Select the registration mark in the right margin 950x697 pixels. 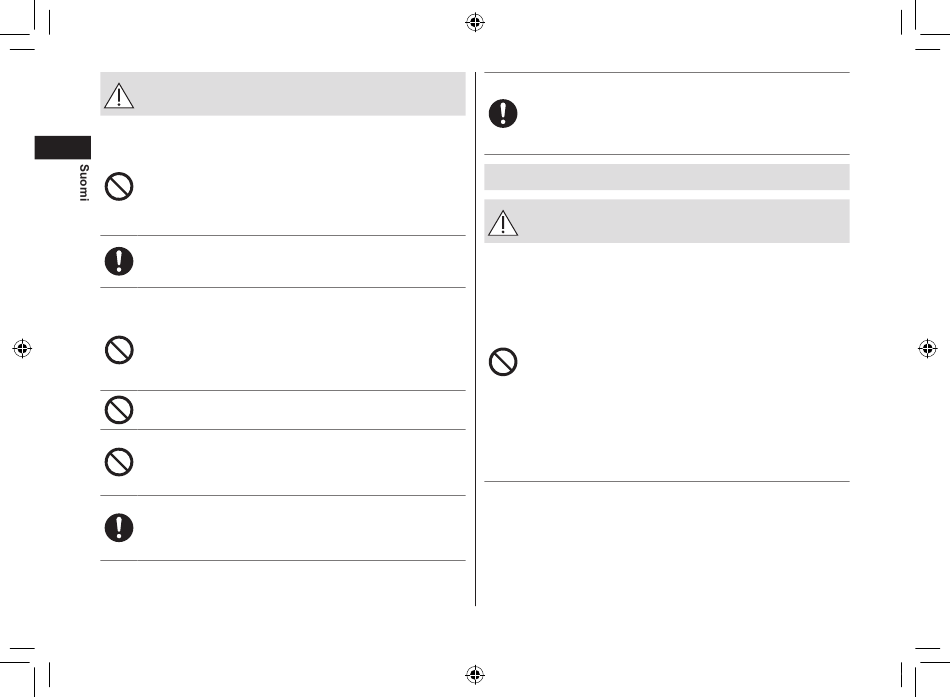(928, 348)
